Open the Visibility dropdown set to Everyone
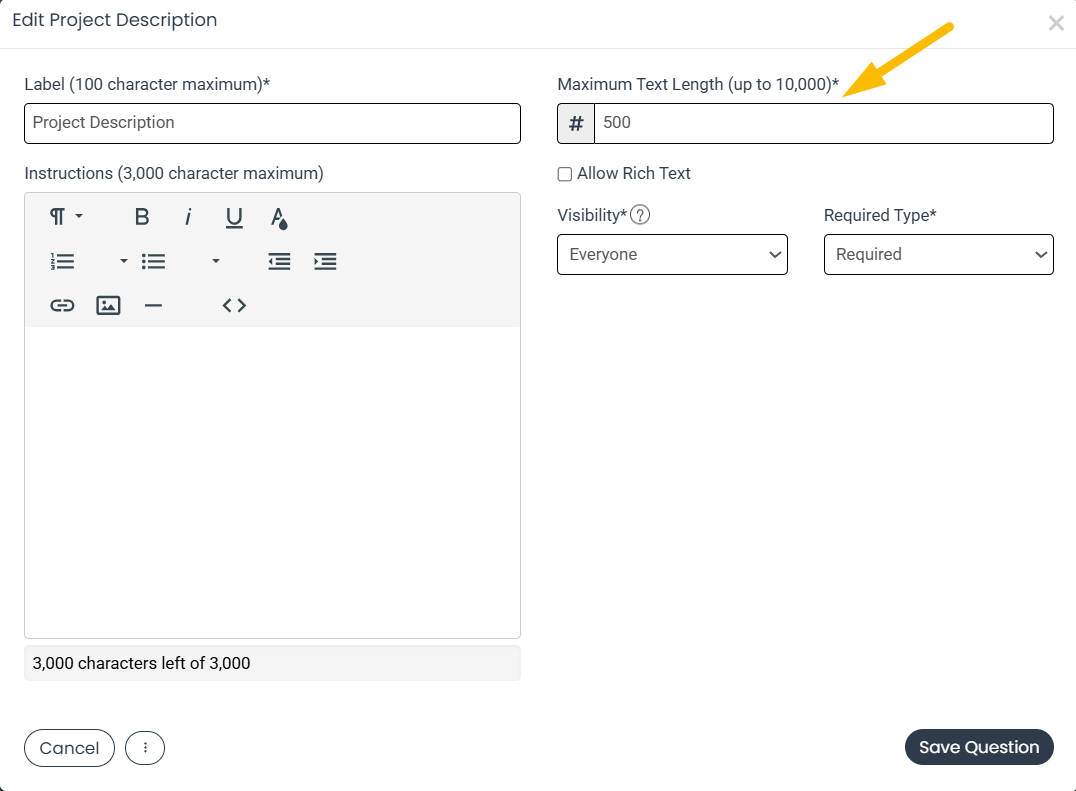This screenshot has width=1076, height=791. 672,255
